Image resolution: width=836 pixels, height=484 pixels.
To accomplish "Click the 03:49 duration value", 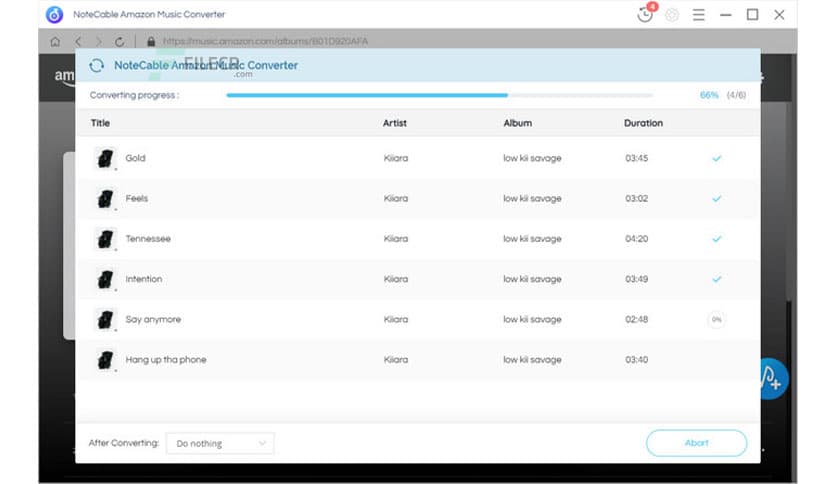I will 637,279.
